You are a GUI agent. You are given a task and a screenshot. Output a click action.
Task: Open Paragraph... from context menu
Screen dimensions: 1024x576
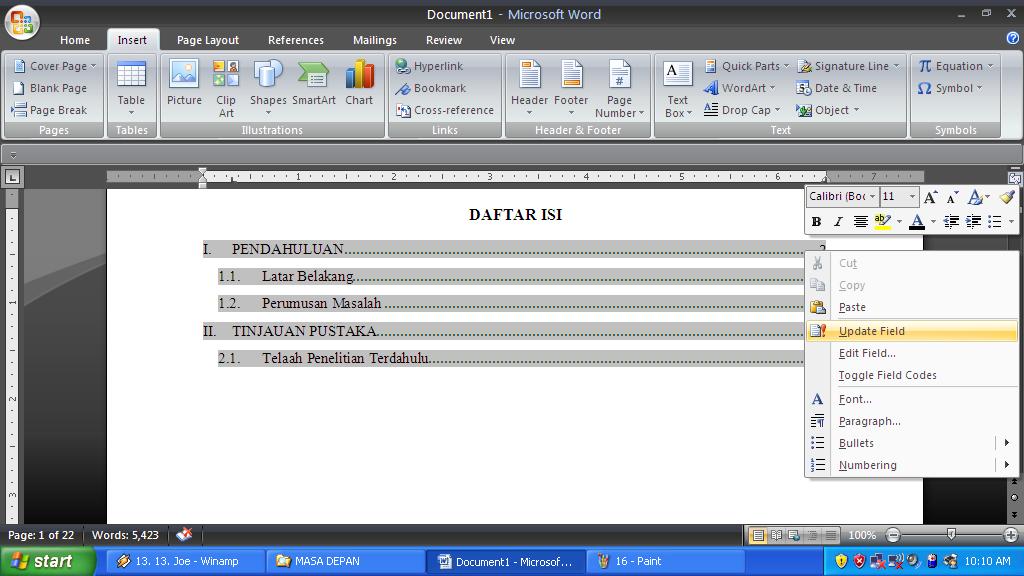pos(912,421)
